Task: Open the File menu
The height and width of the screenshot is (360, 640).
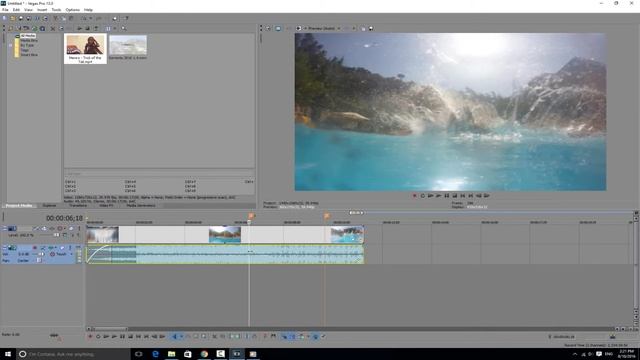Action: 5,9
